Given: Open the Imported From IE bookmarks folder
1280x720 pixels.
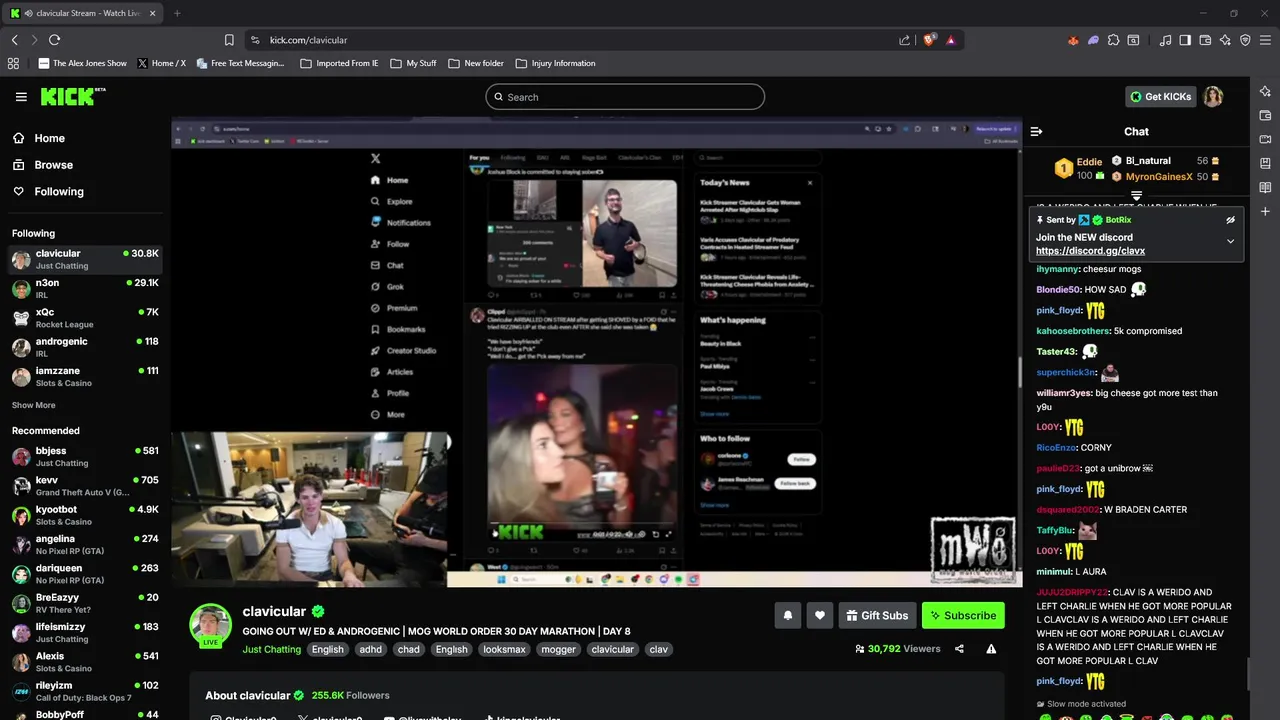Looking at the screenshot, I should (339, 63).
